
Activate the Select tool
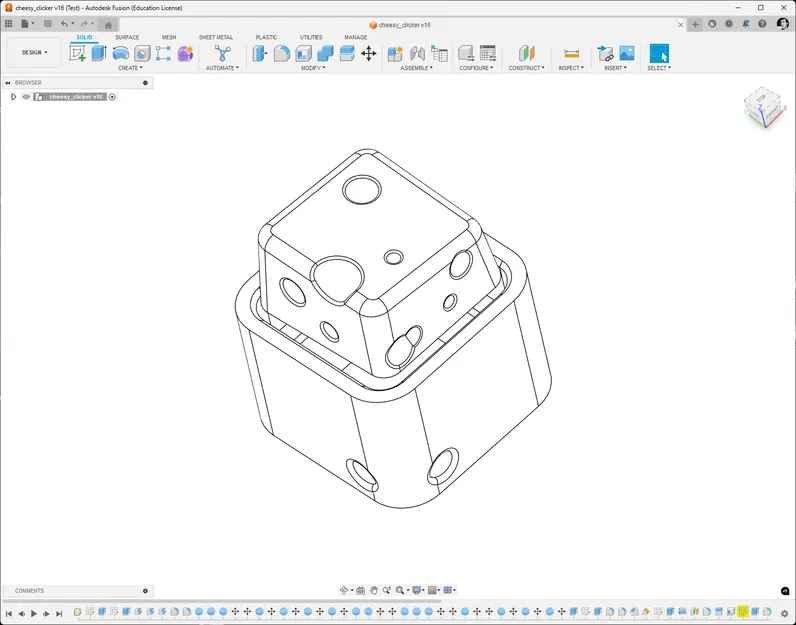point(659,53)
